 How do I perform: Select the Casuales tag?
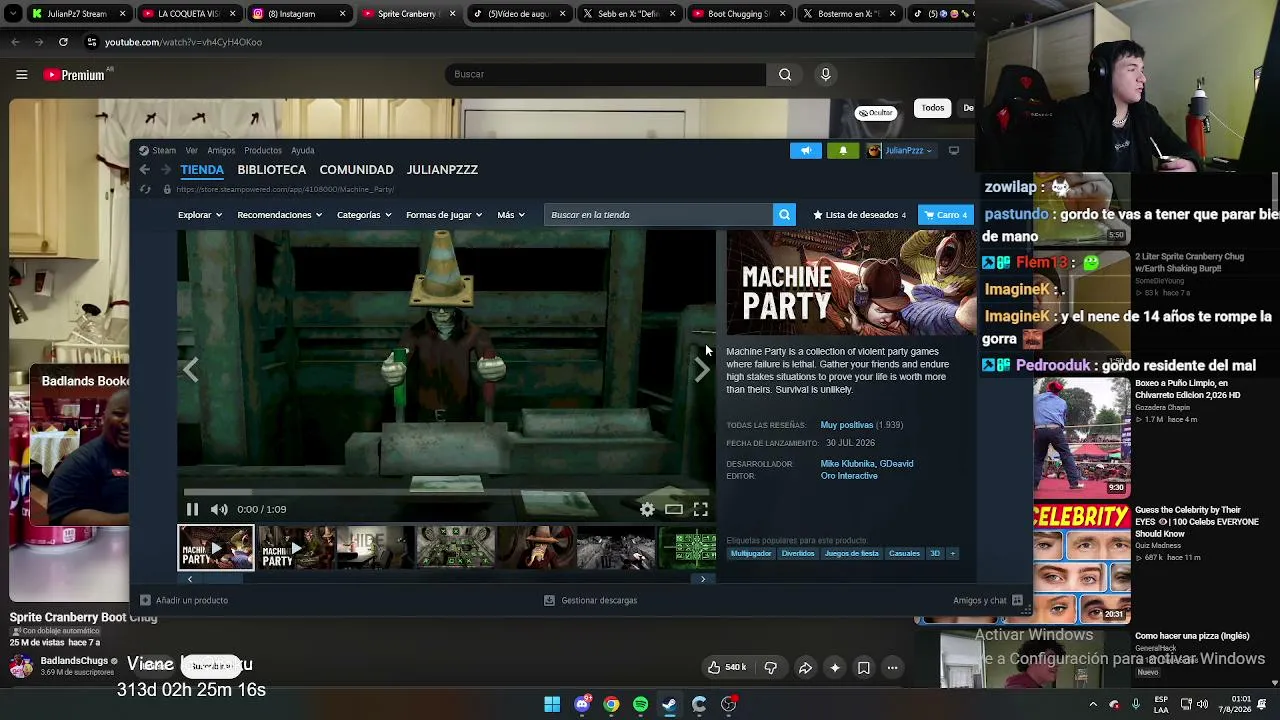coord(904,554)
